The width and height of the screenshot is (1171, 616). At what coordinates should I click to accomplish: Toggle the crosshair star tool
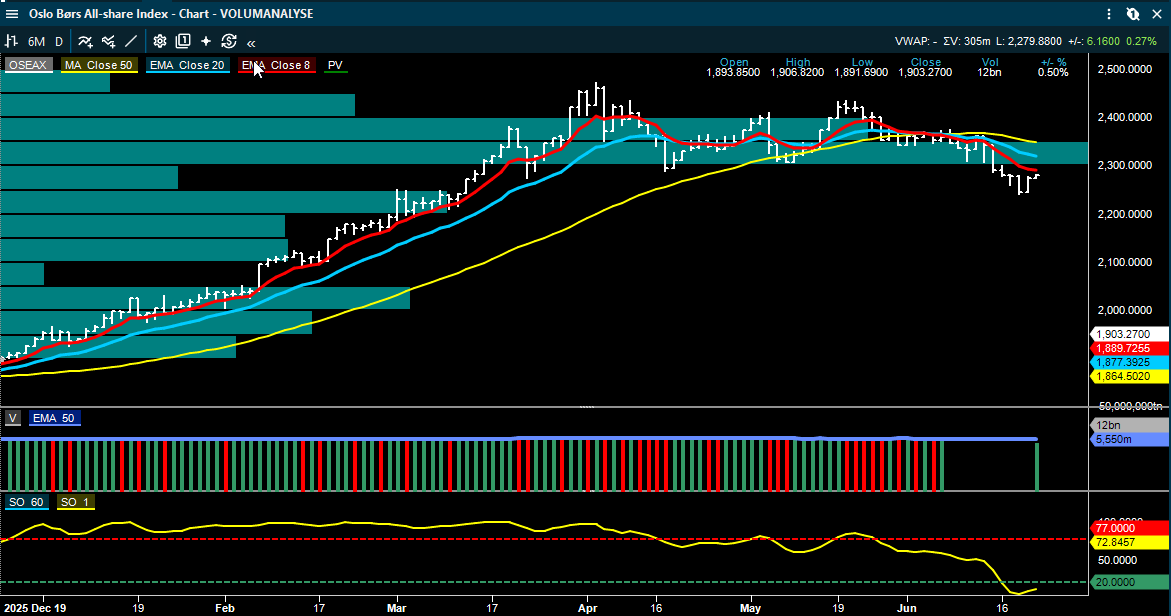[x=206, y=42]
